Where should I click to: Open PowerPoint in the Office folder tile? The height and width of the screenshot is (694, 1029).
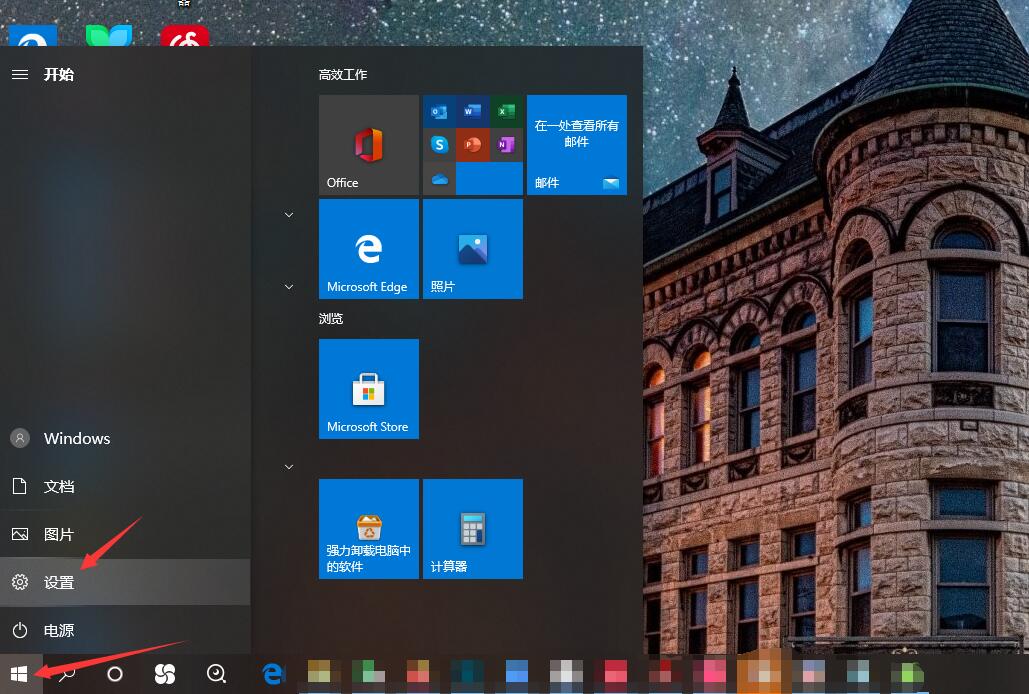pyautogui.click(x=472, y=145)
